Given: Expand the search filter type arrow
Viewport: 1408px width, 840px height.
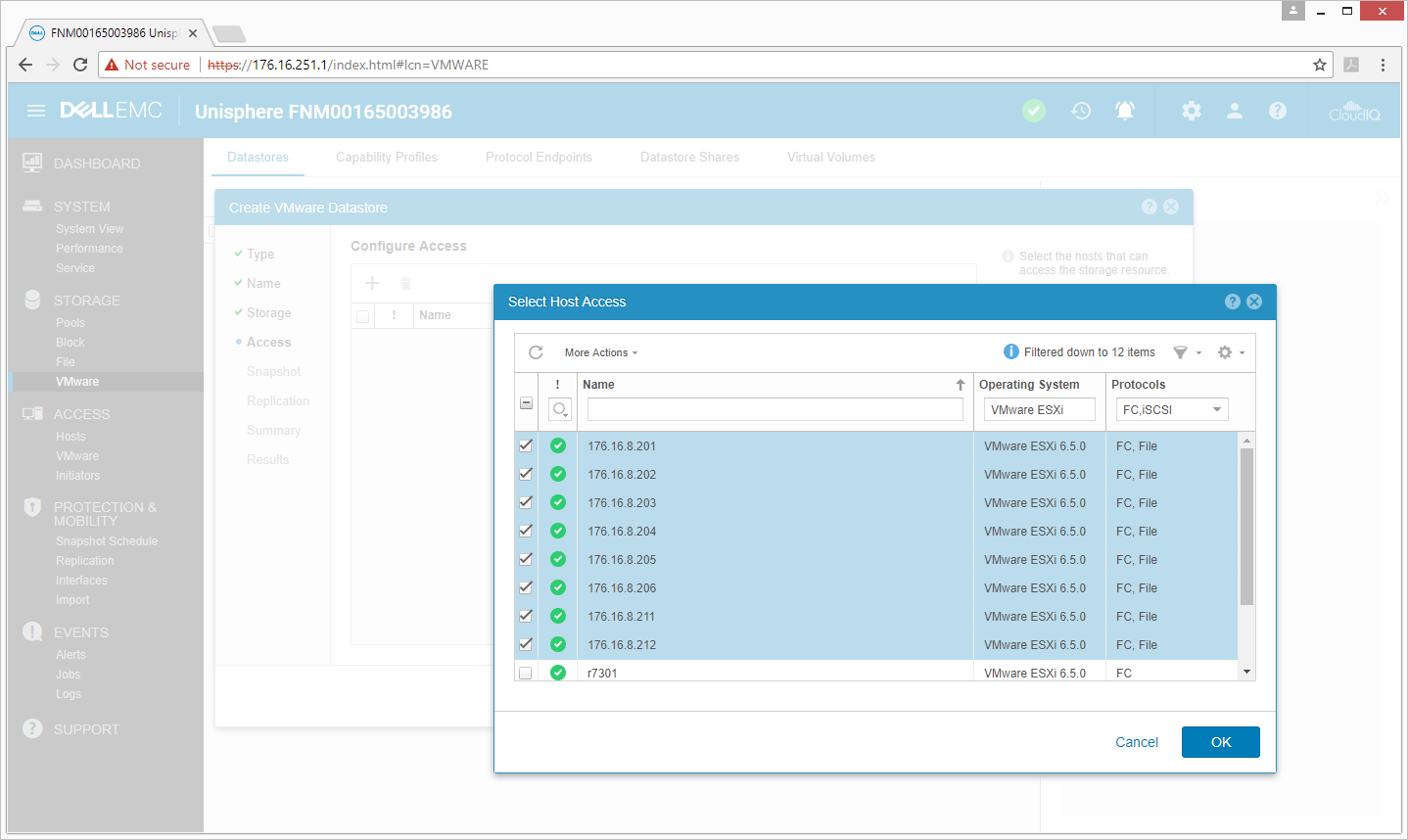Looking at the screenshot, I should 566,415.
